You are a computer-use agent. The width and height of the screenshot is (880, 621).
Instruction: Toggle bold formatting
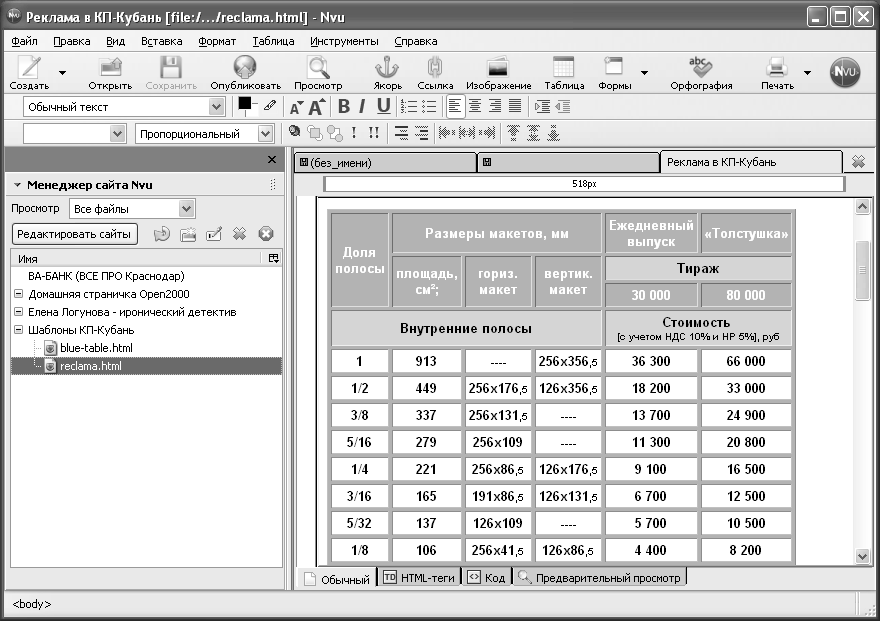[344, 107]
